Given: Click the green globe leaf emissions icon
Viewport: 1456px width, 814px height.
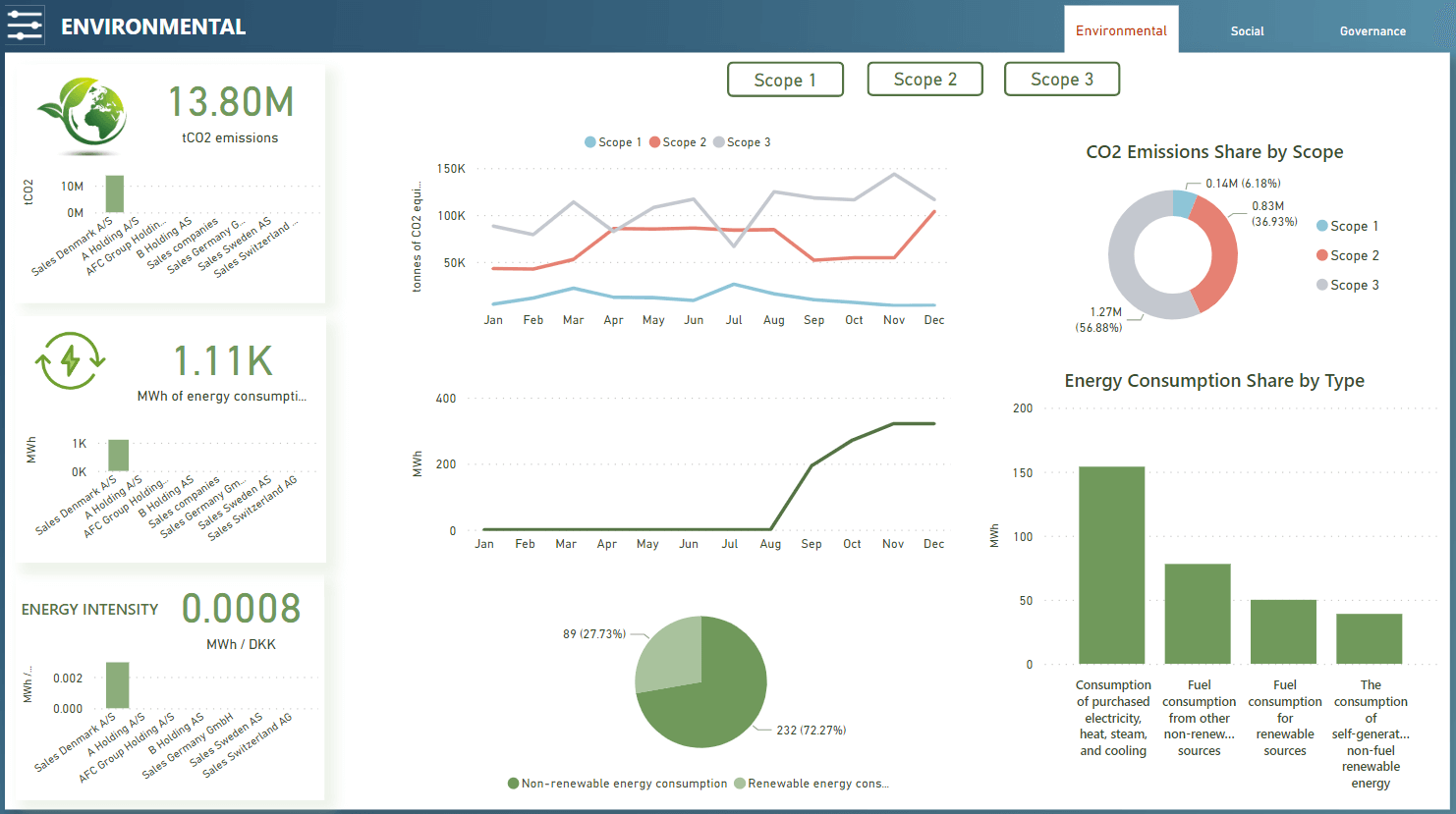Looking at the screenshot, I should pos(84,116).
